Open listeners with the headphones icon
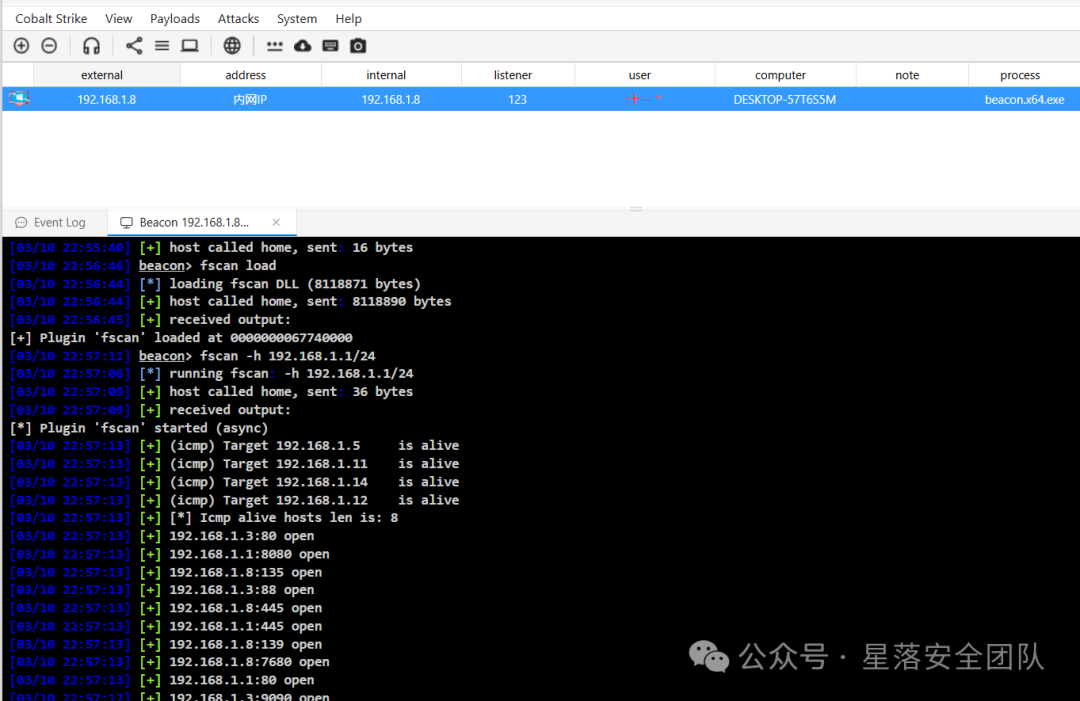 pos(91,45)
